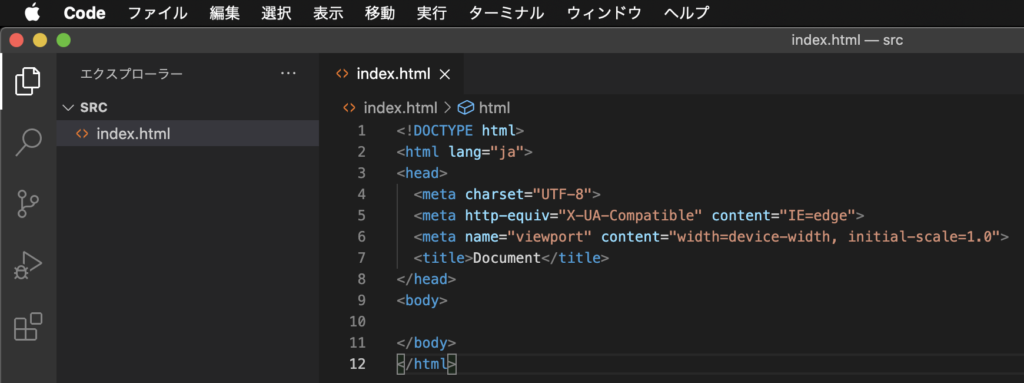Screen dimensions: 1024x383
Task: Open the Explorer view in activity bar
Action: tap(28, 81)
